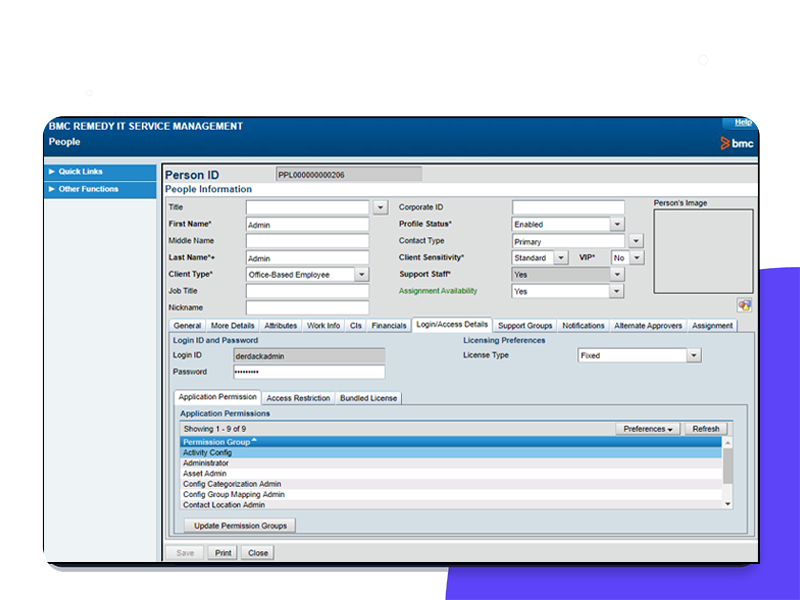The width and height of the screenshot is (800, 600).
Task: Click permissions list scrollbar up arrow
Action: pyautogui.click(x=728, y=443)
